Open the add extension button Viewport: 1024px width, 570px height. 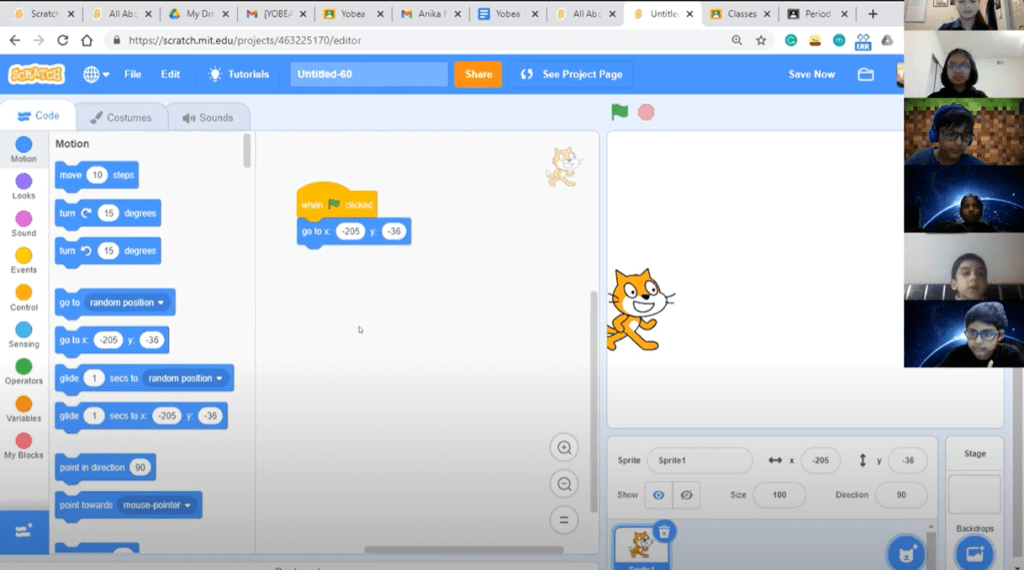24,531
